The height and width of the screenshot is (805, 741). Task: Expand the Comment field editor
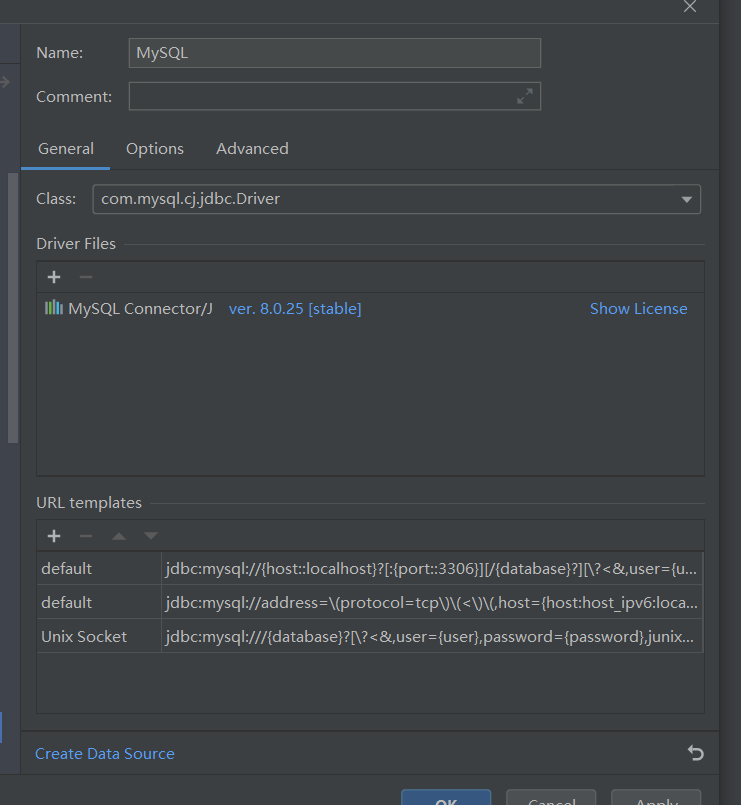coord(524,97)
